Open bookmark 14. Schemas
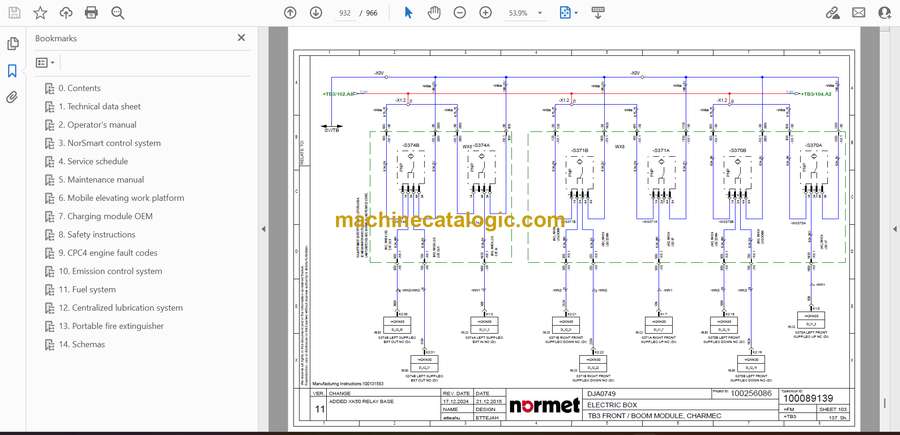The width and height of the screenshot is (900, 435). 82,344
